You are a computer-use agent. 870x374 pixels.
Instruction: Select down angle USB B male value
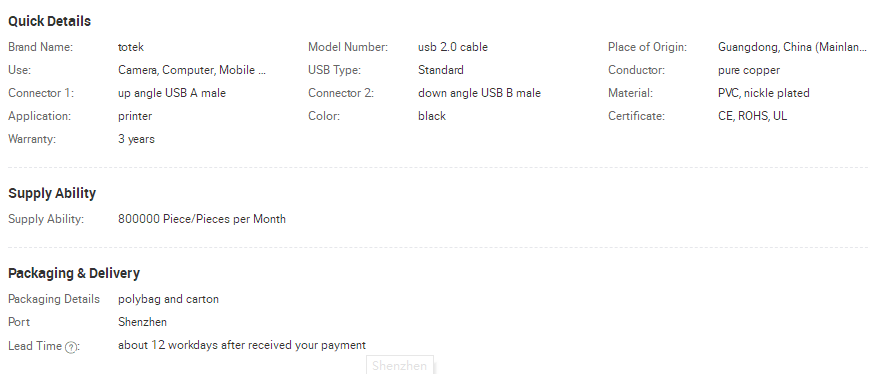479,93
